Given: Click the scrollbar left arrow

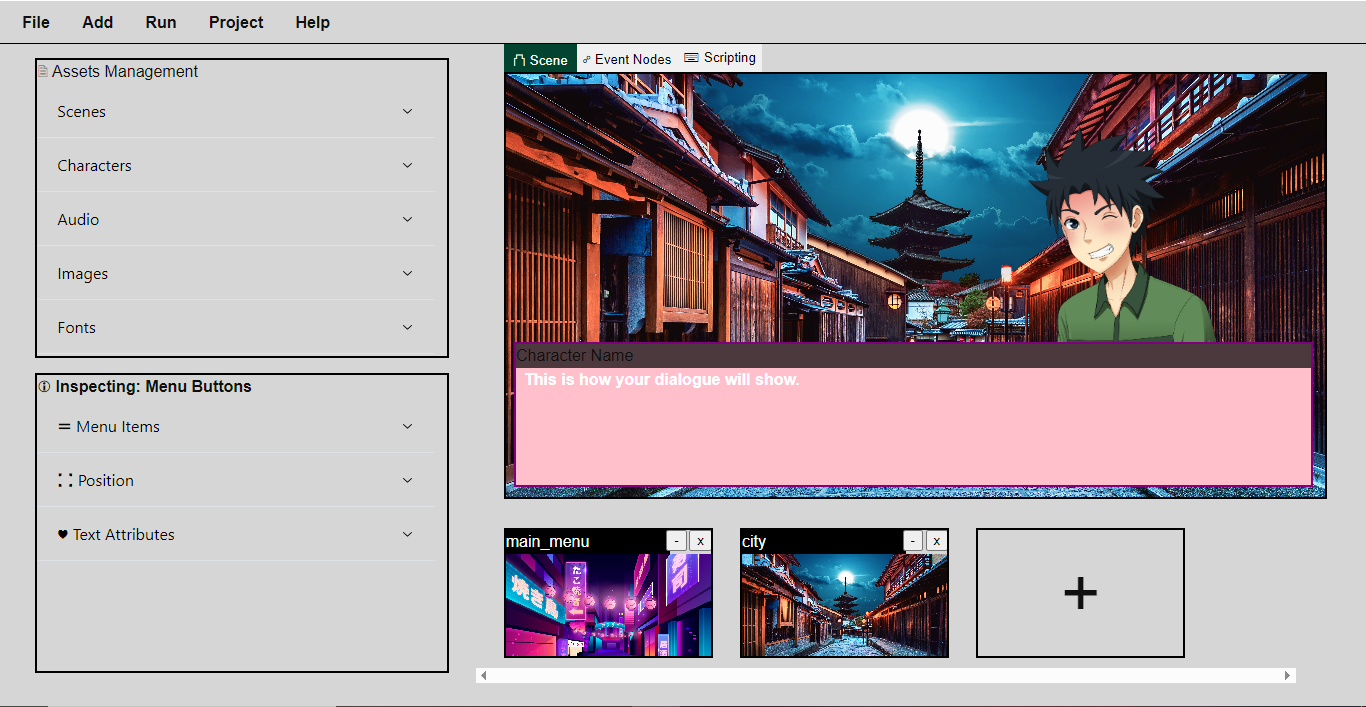Looking at the screenshot, I should [484, 676].
